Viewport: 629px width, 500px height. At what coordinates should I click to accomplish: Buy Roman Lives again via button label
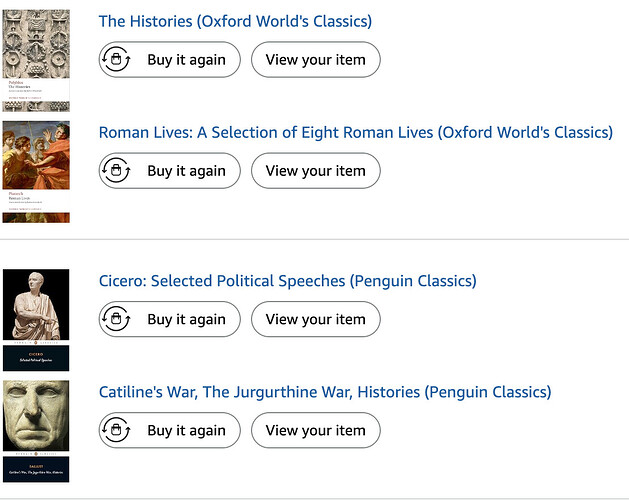[x=186, y=171]
